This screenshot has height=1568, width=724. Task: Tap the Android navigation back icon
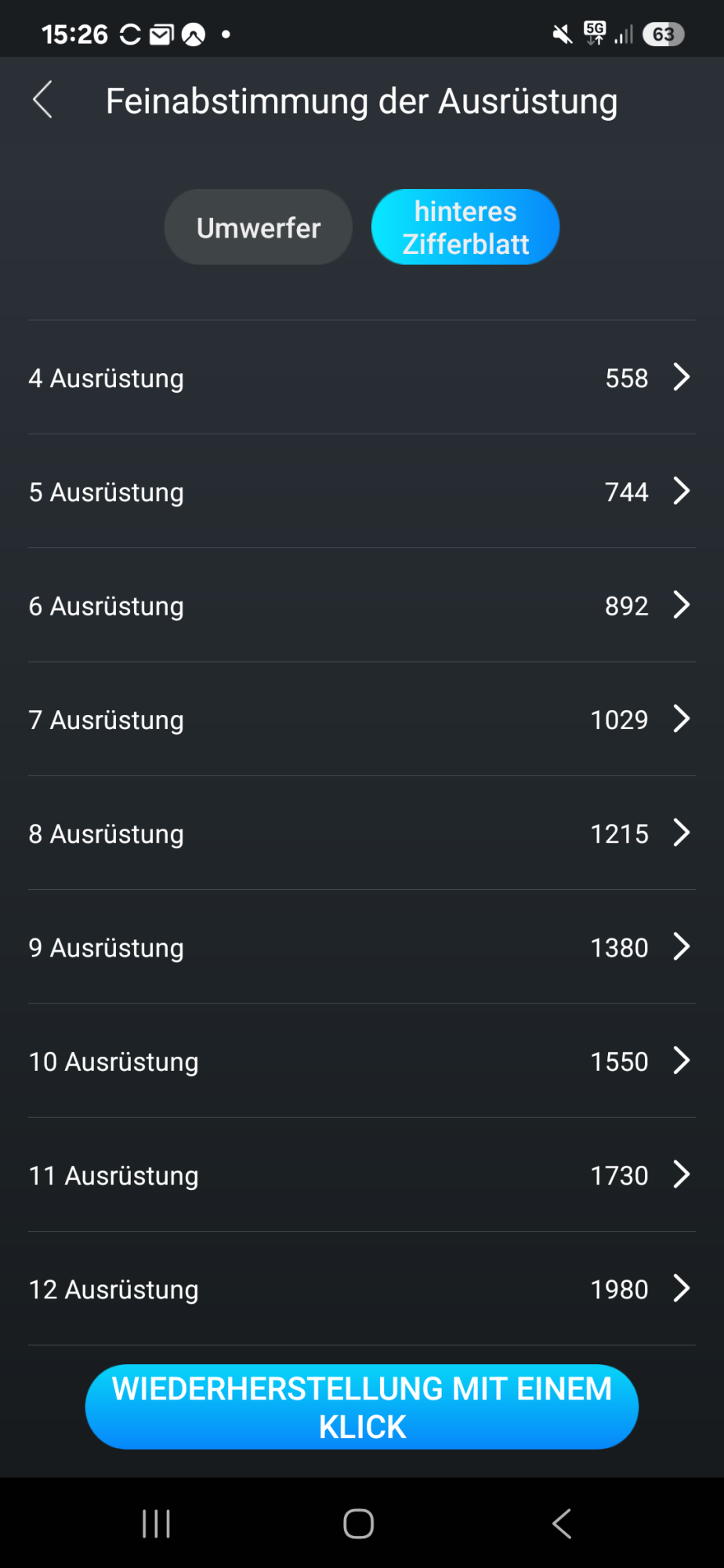[x=562, y=1524]
